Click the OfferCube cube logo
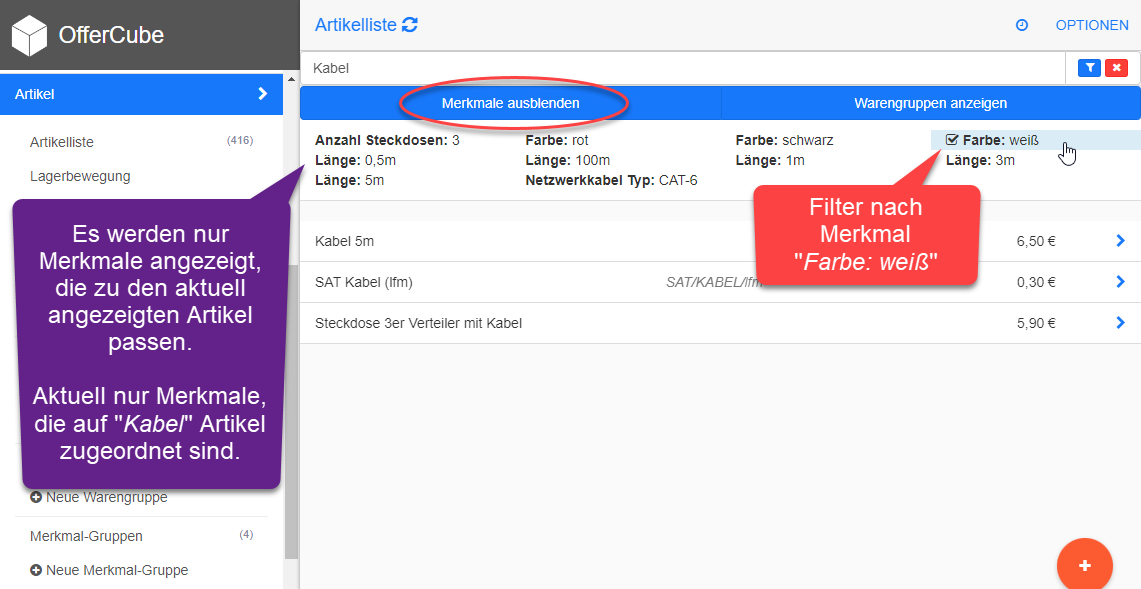The width and height of the screenshot is (1141, 589). click(x=29, y=36)
